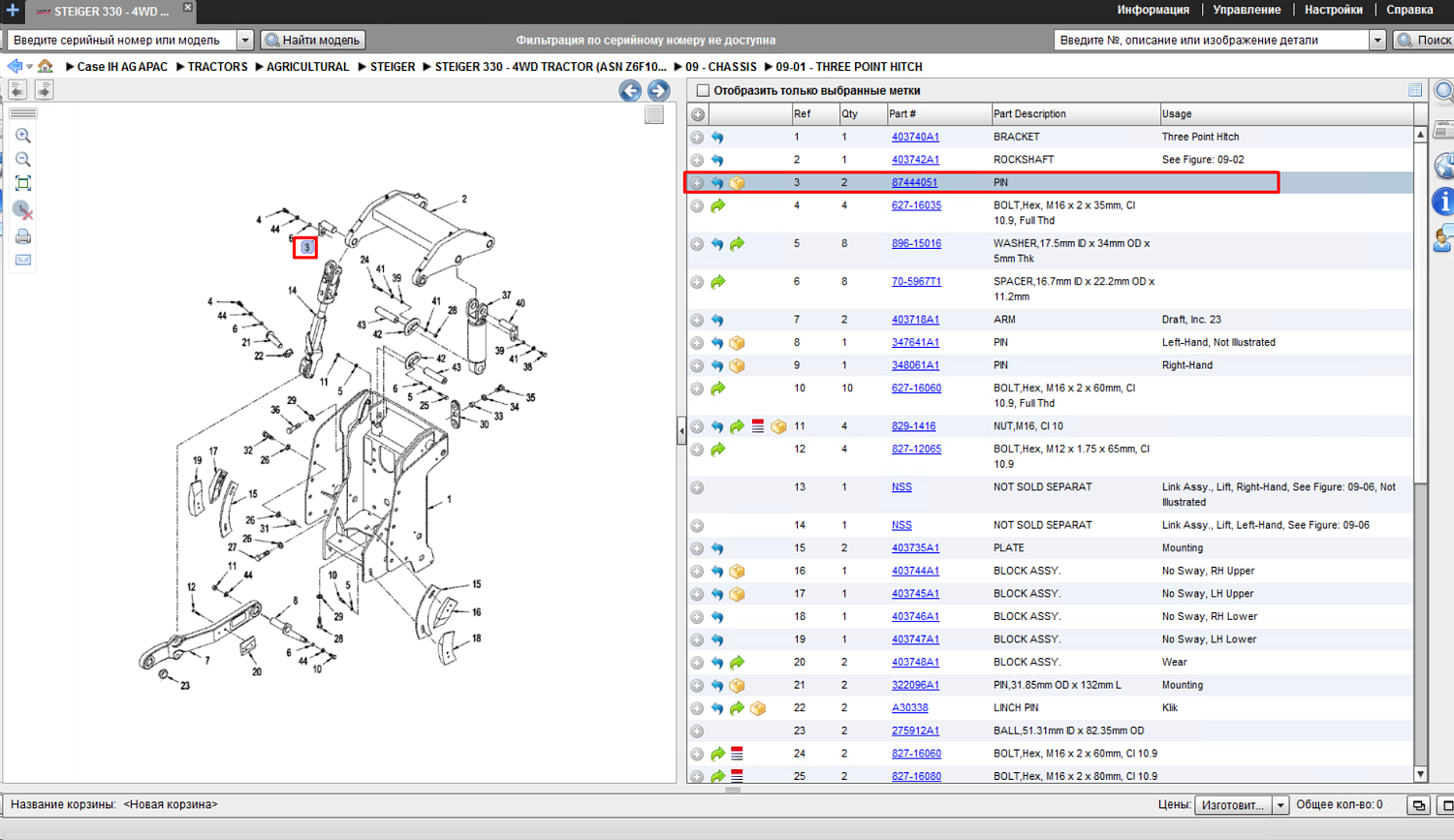
Task: Click blue reply arrow on ROCKSHAFT row
Action: click(717, 160)
